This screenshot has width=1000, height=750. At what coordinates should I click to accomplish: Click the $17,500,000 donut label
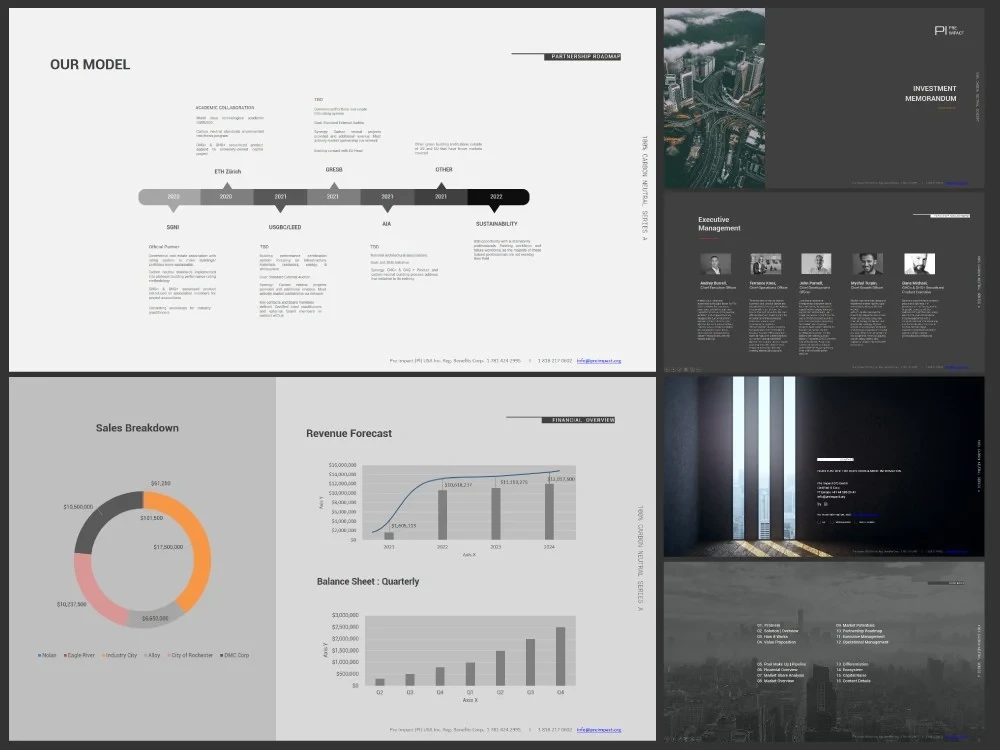[168, 547]
